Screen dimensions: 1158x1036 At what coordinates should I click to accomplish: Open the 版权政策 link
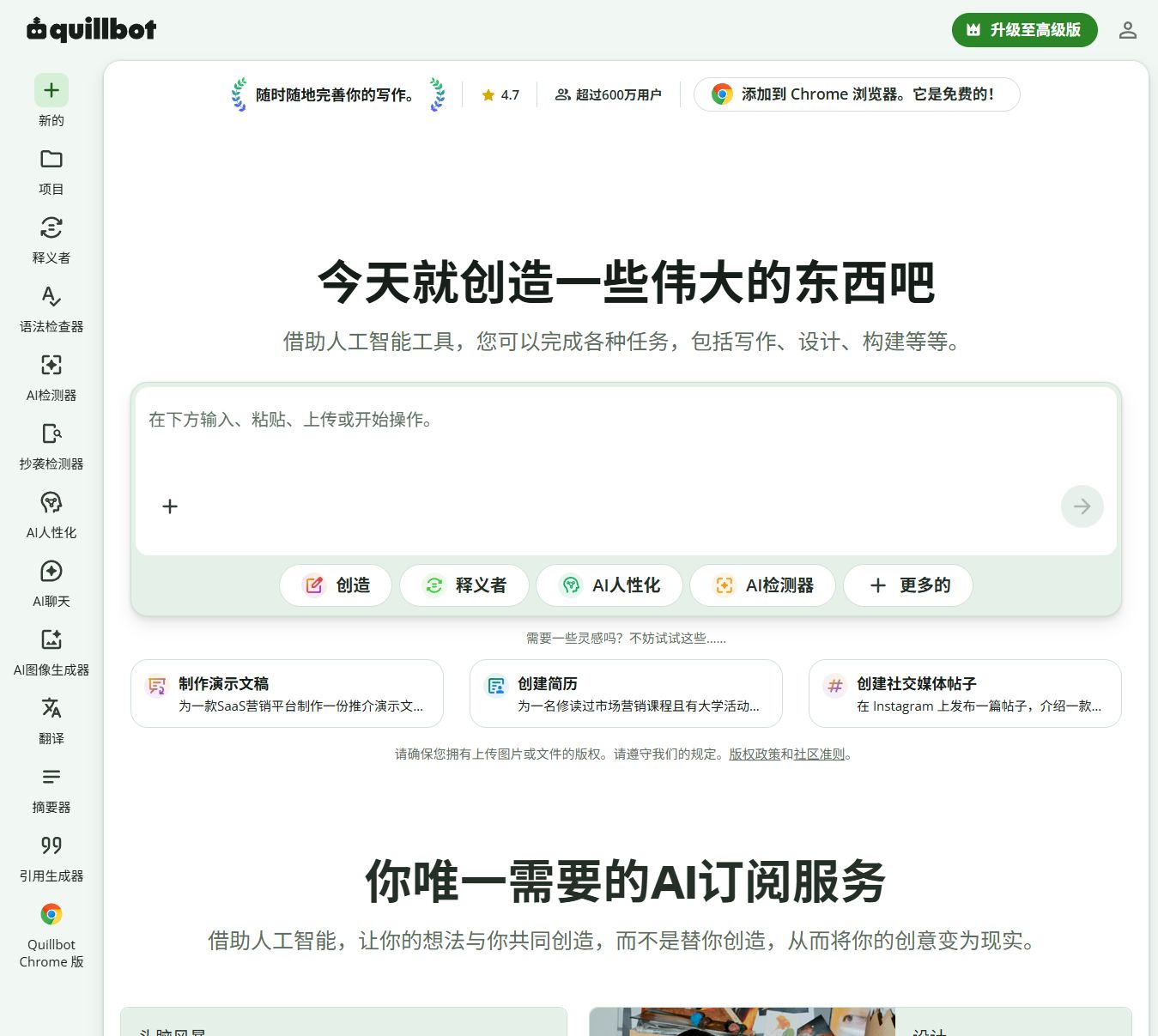pos(755,754)
